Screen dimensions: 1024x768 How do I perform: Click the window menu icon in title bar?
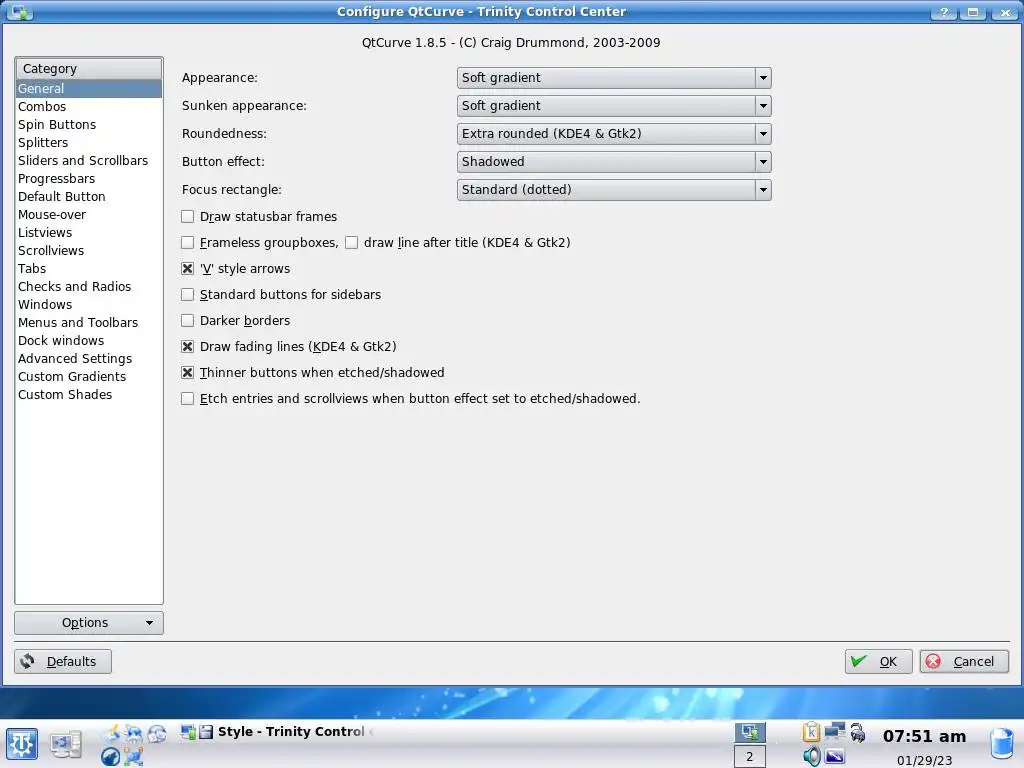pos(20,12)
